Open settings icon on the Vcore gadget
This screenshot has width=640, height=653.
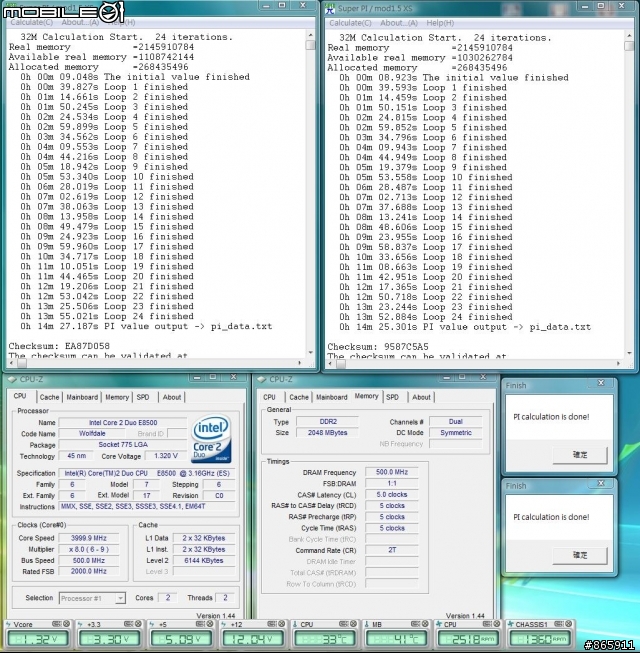pos(56,624)
